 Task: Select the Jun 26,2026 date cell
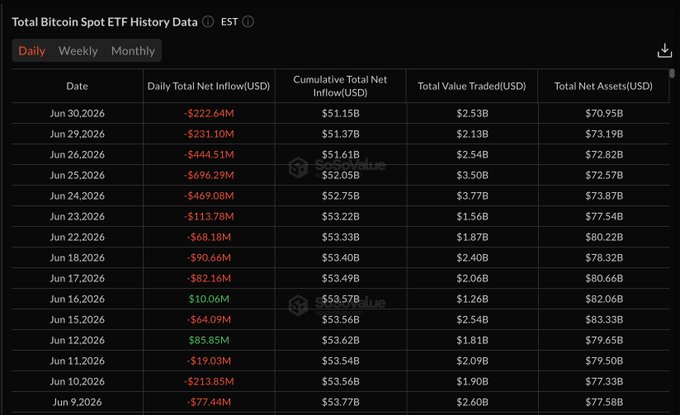[x=77, y=154]
